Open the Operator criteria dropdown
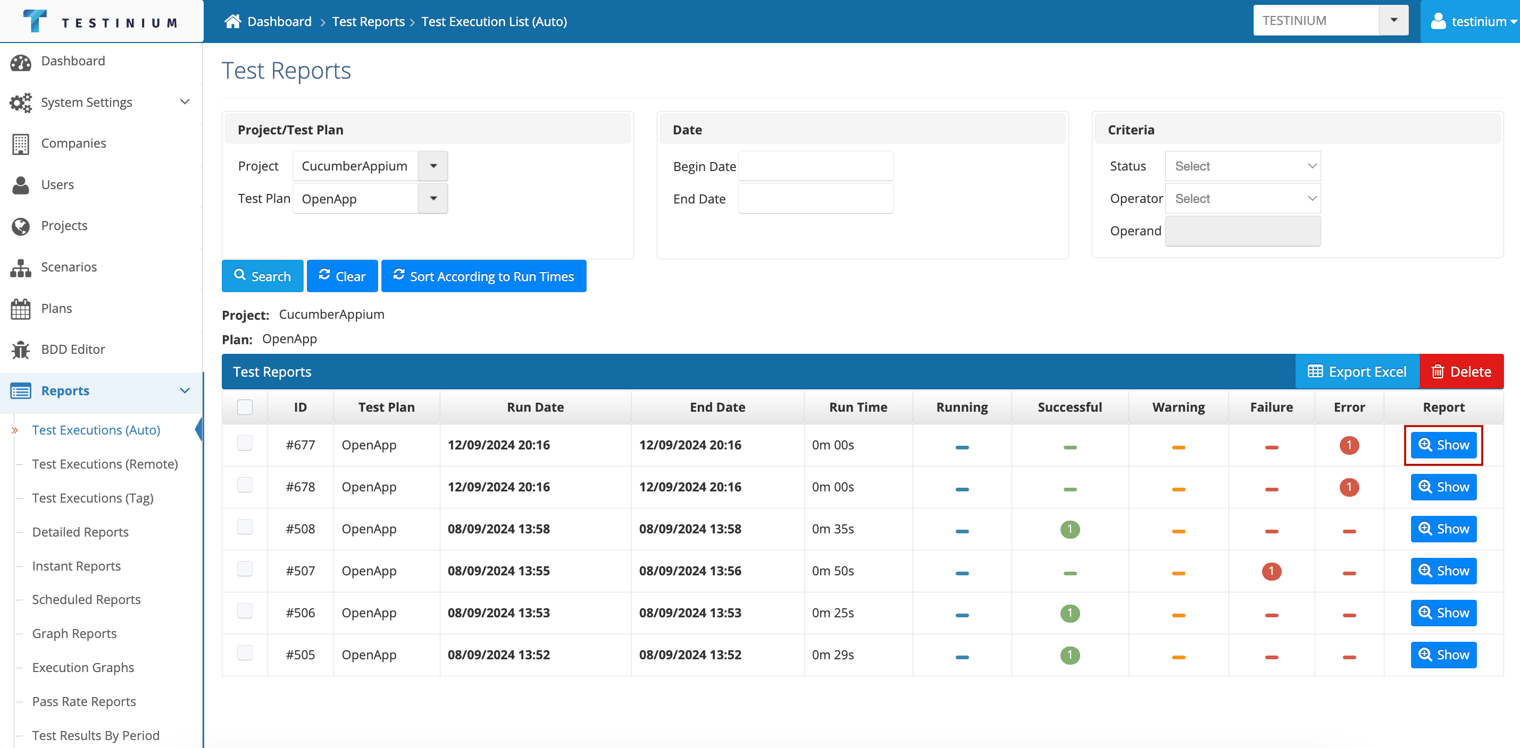The image size is (1520, 748). (x=1243, y=198)
